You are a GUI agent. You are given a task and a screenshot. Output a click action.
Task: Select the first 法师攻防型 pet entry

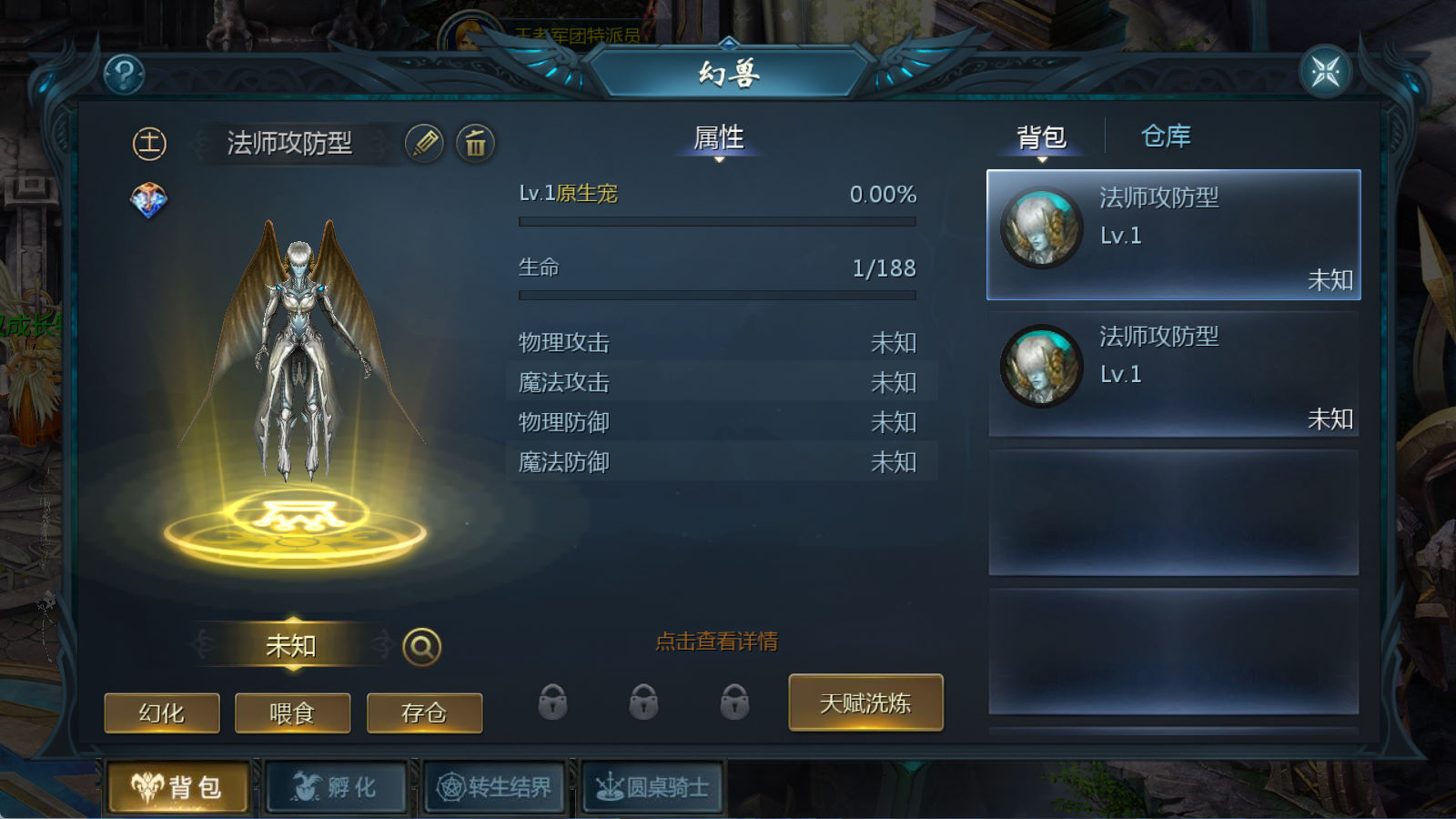tap(1174, 235)
